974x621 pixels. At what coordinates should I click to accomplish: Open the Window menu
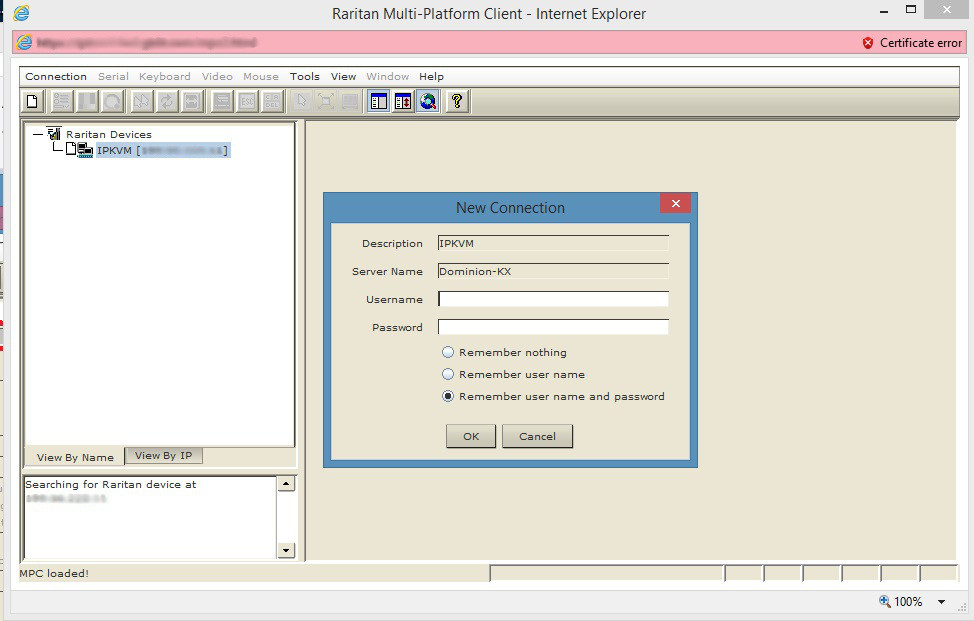pyautogui.click(x=388, y=76)
